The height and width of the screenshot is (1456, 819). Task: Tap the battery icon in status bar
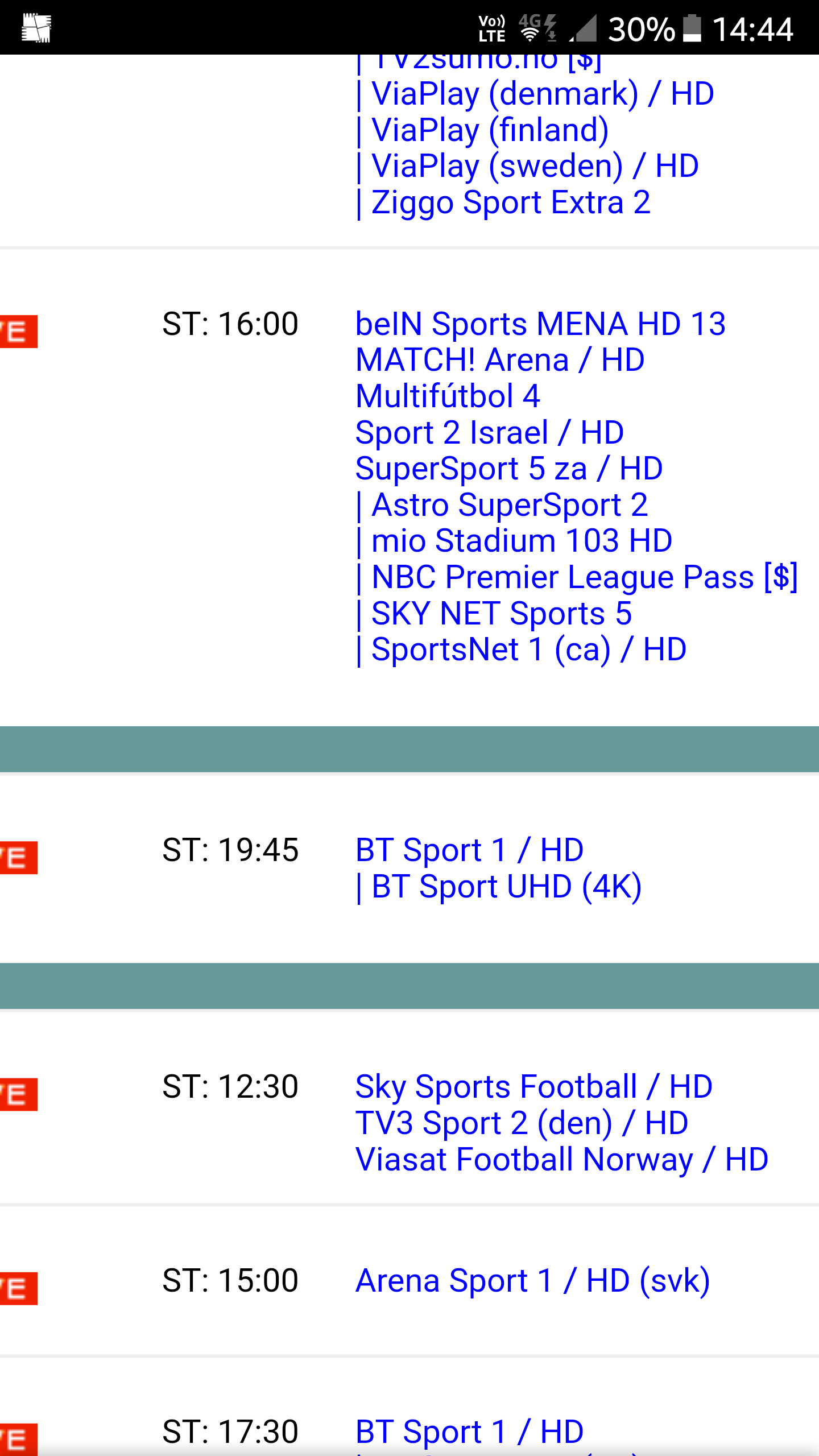tap(692, 28)
